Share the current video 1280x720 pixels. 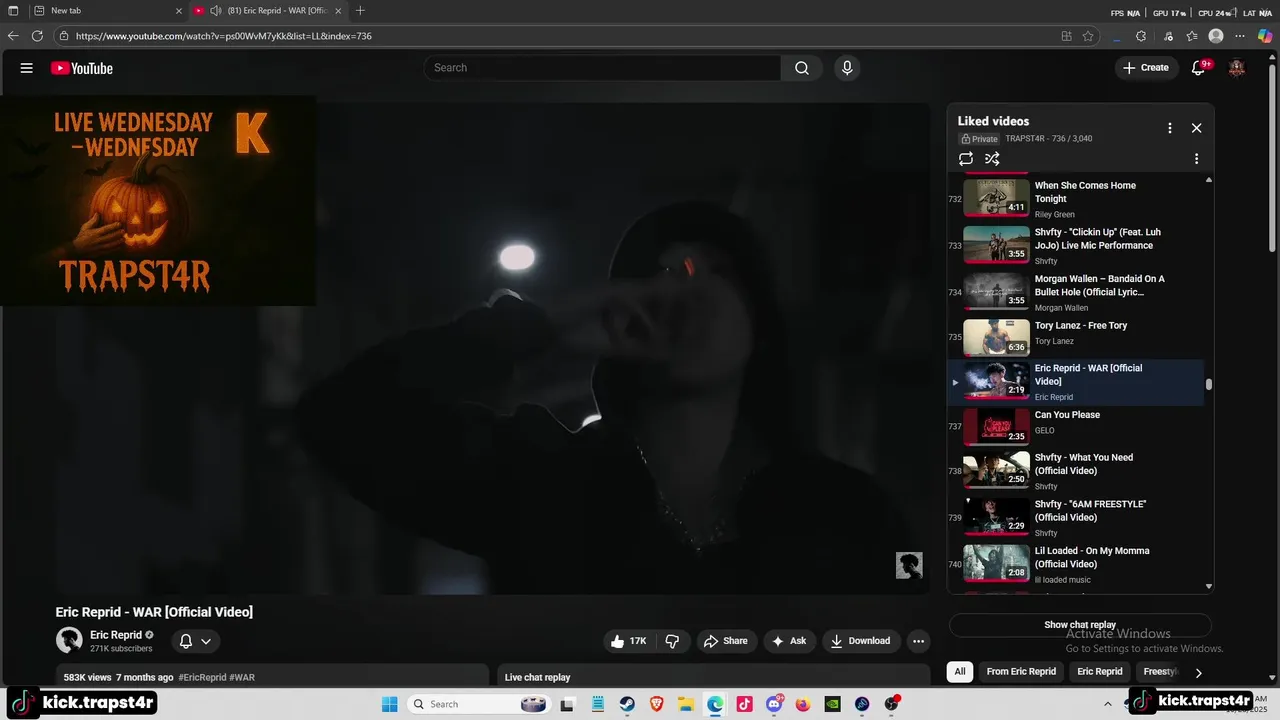[726, 641]
